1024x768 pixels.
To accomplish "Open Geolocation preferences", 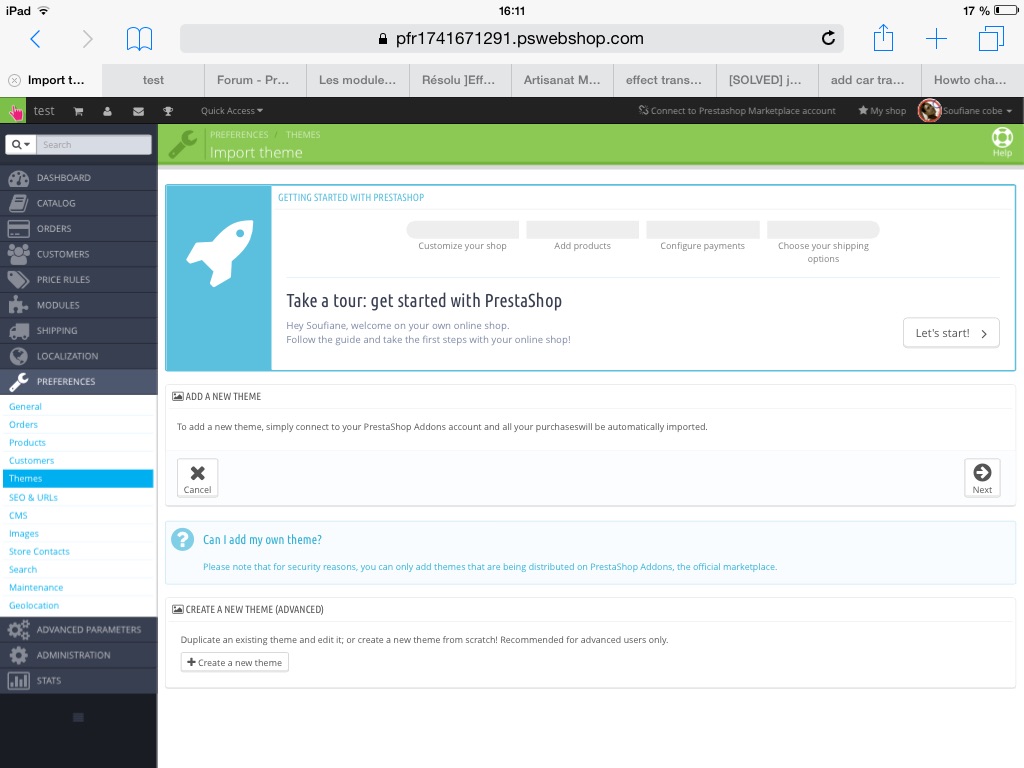I will click(x=34, y=605).
